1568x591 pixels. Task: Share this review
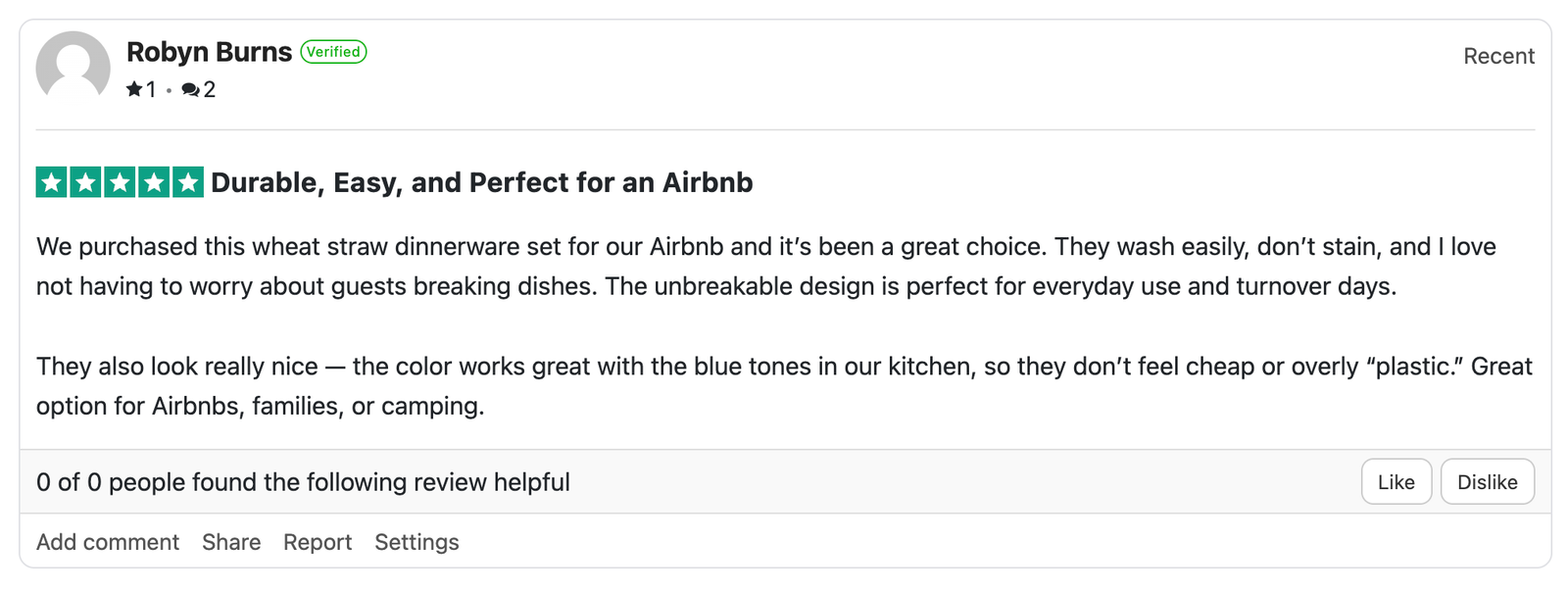231,542
